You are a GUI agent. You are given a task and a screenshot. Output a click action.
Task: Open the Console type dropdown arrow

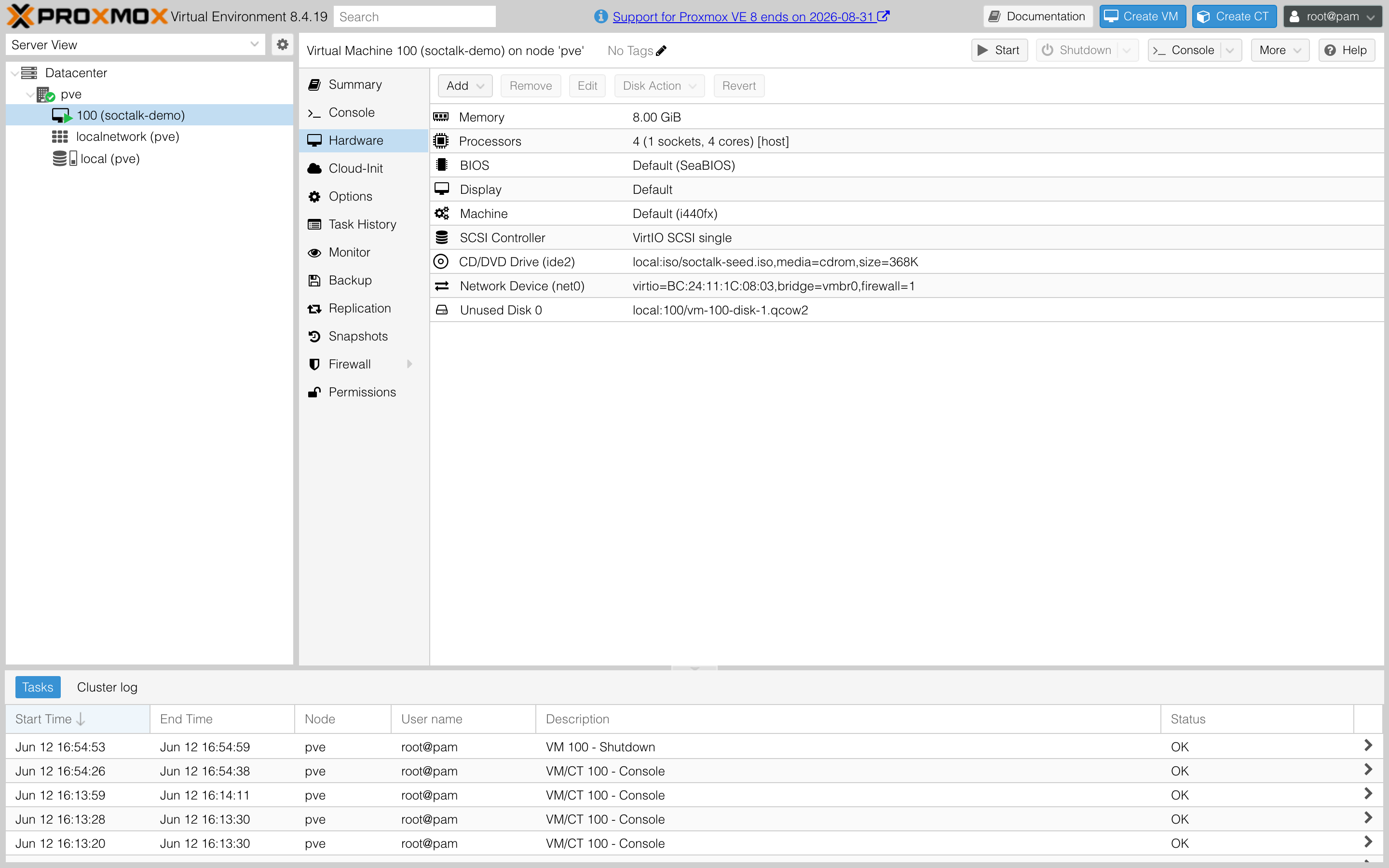coord(1230,51)
